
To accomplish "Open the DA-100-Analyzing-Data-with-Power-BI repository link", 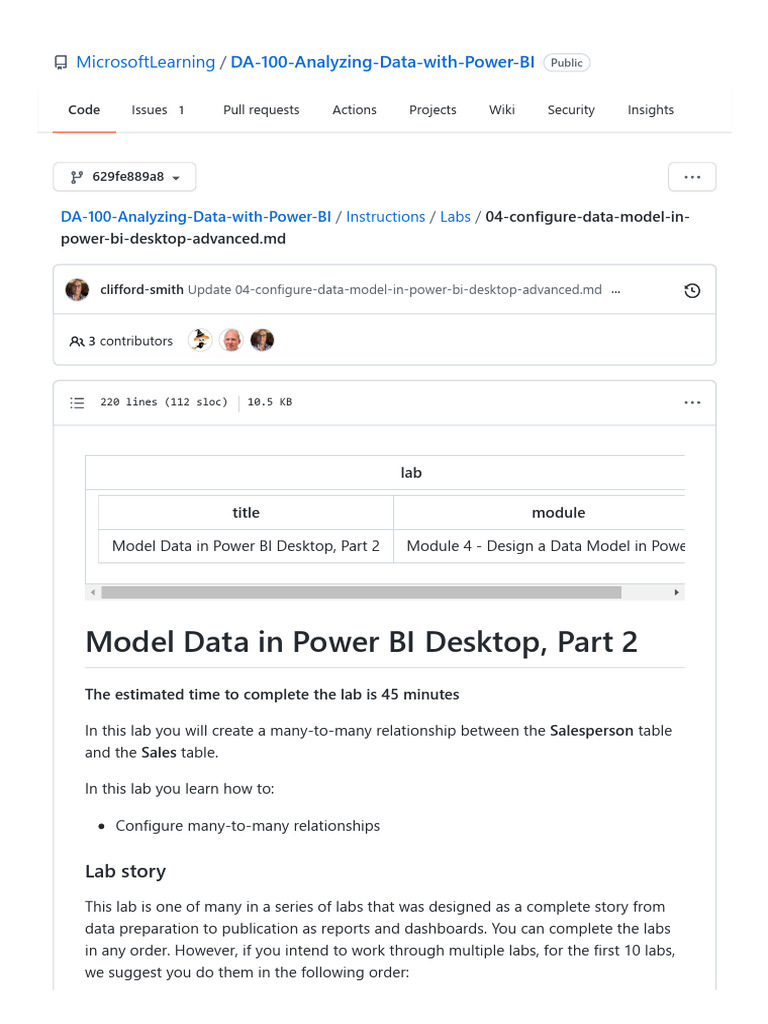I will [383, 62].
